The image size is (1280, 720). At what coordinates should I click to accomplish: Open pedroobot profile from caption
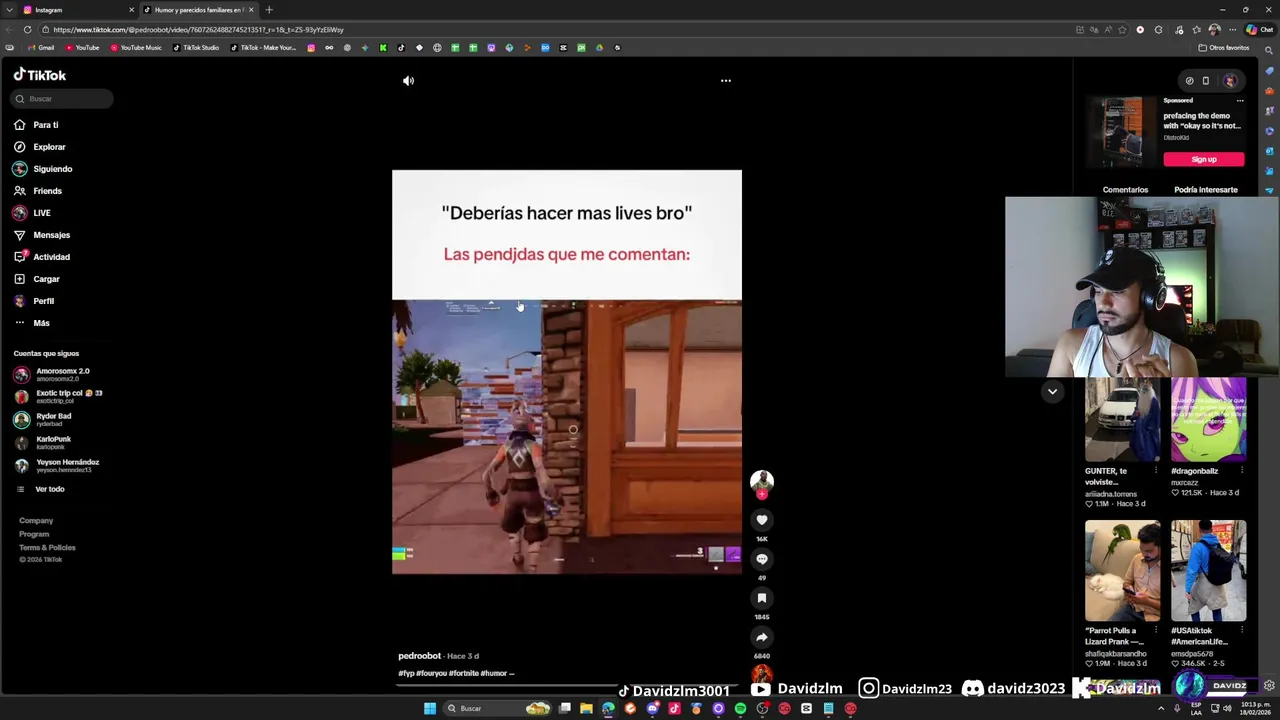[x=419, y=656]
